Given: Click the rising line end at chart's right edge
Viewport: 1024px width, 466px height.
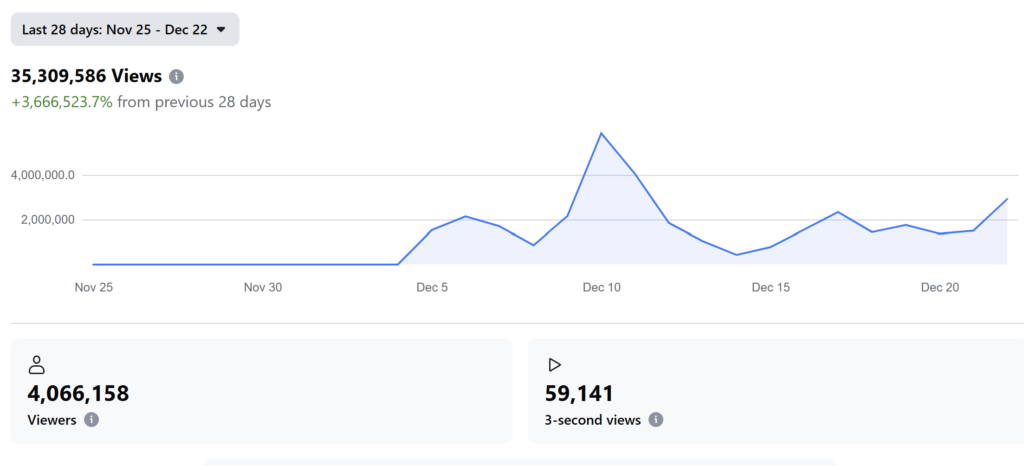Looking at the screenshot, I should pos(1006,199).
